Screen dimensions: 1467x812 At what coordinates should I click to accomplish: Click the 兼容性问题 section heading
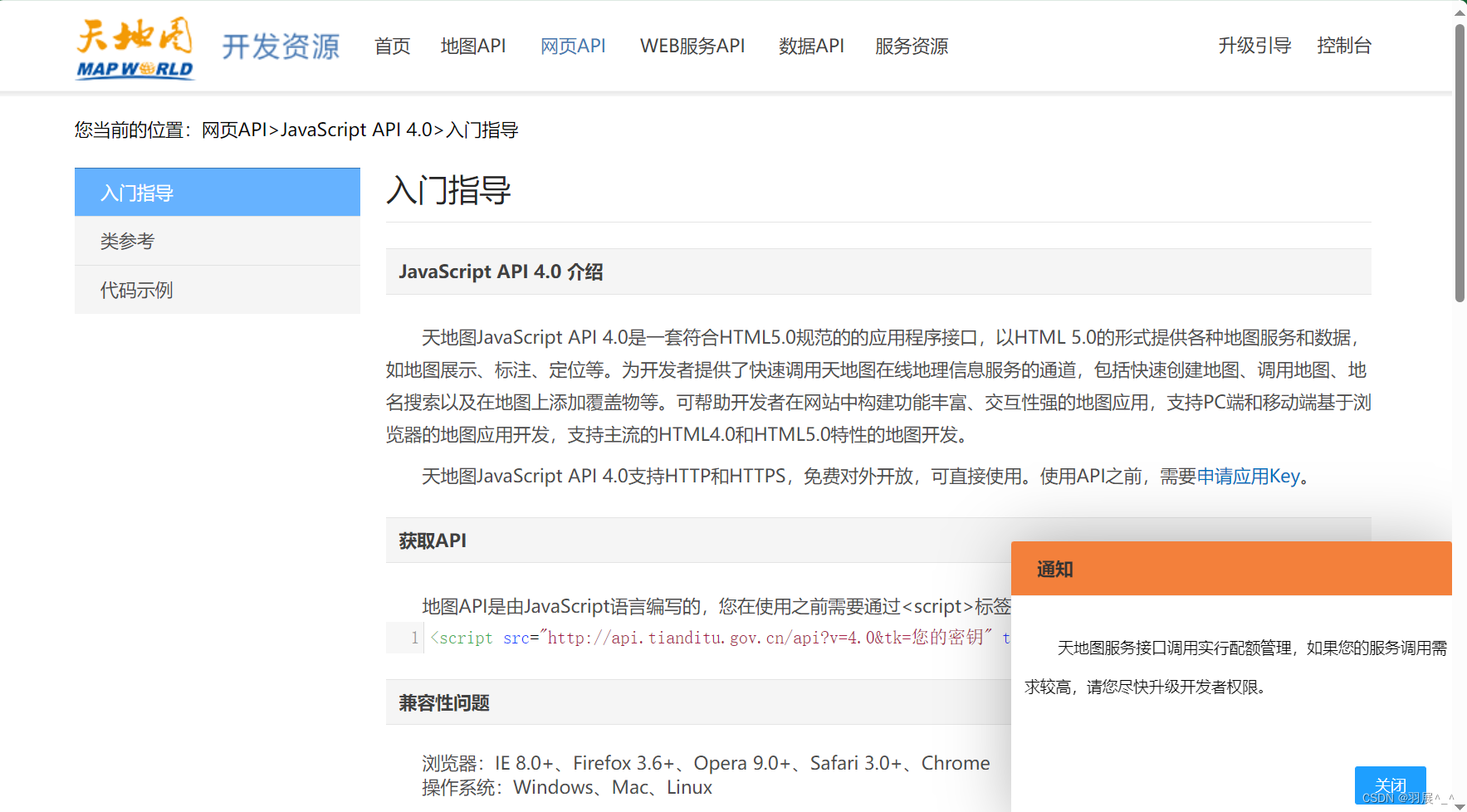[444, 702]
